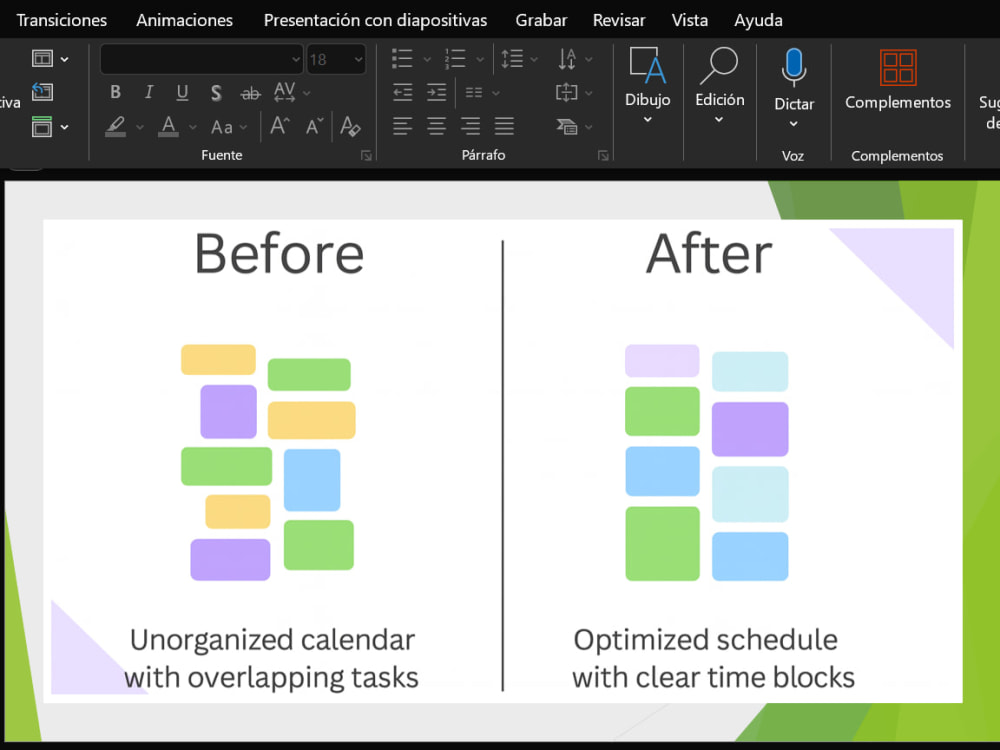1000x750 pixels.
Task: Select the After heading on slide
Action: click(x=709, y=254)
